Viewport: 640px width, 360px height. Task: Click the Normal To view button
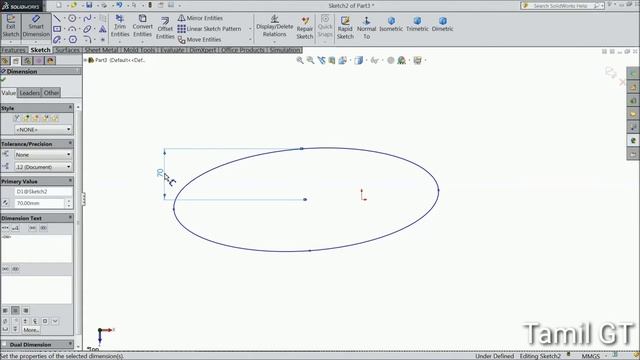366,28
